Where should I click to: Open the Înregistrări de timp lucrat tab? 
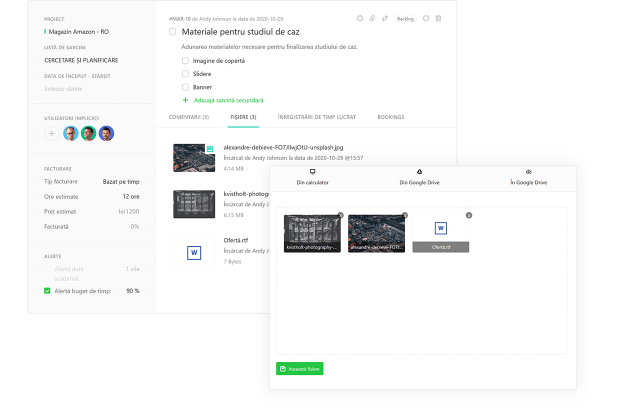click(317, 117)
